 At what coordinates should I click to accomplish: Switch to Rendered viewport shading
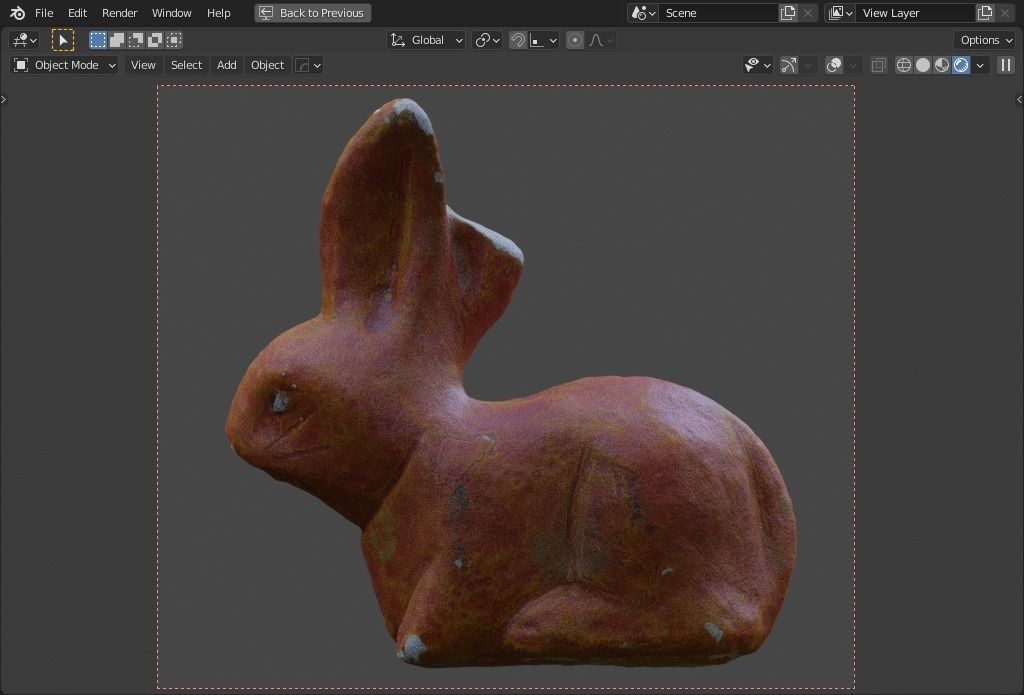tap(961, 65)
